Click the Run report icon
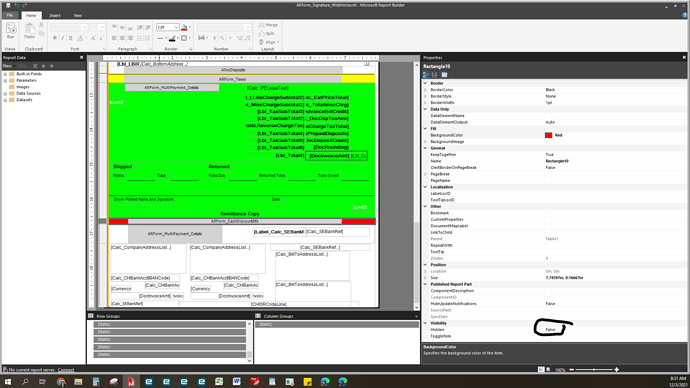This screenshot has width=690, height=388. pos(11,31)
